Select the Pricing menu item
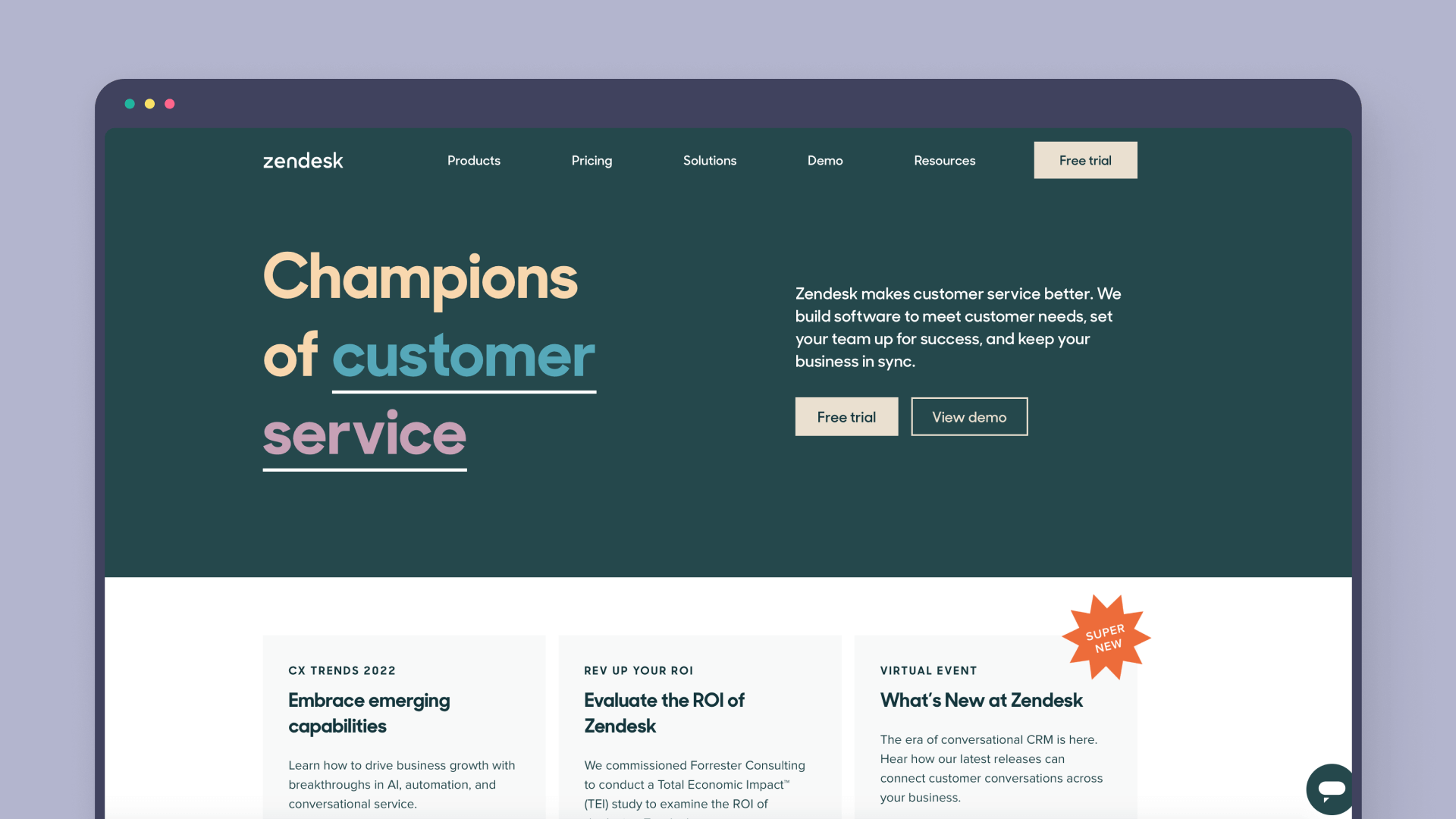Image resolution: width=1456 pixels, height=819 pixels. point(591,160)
